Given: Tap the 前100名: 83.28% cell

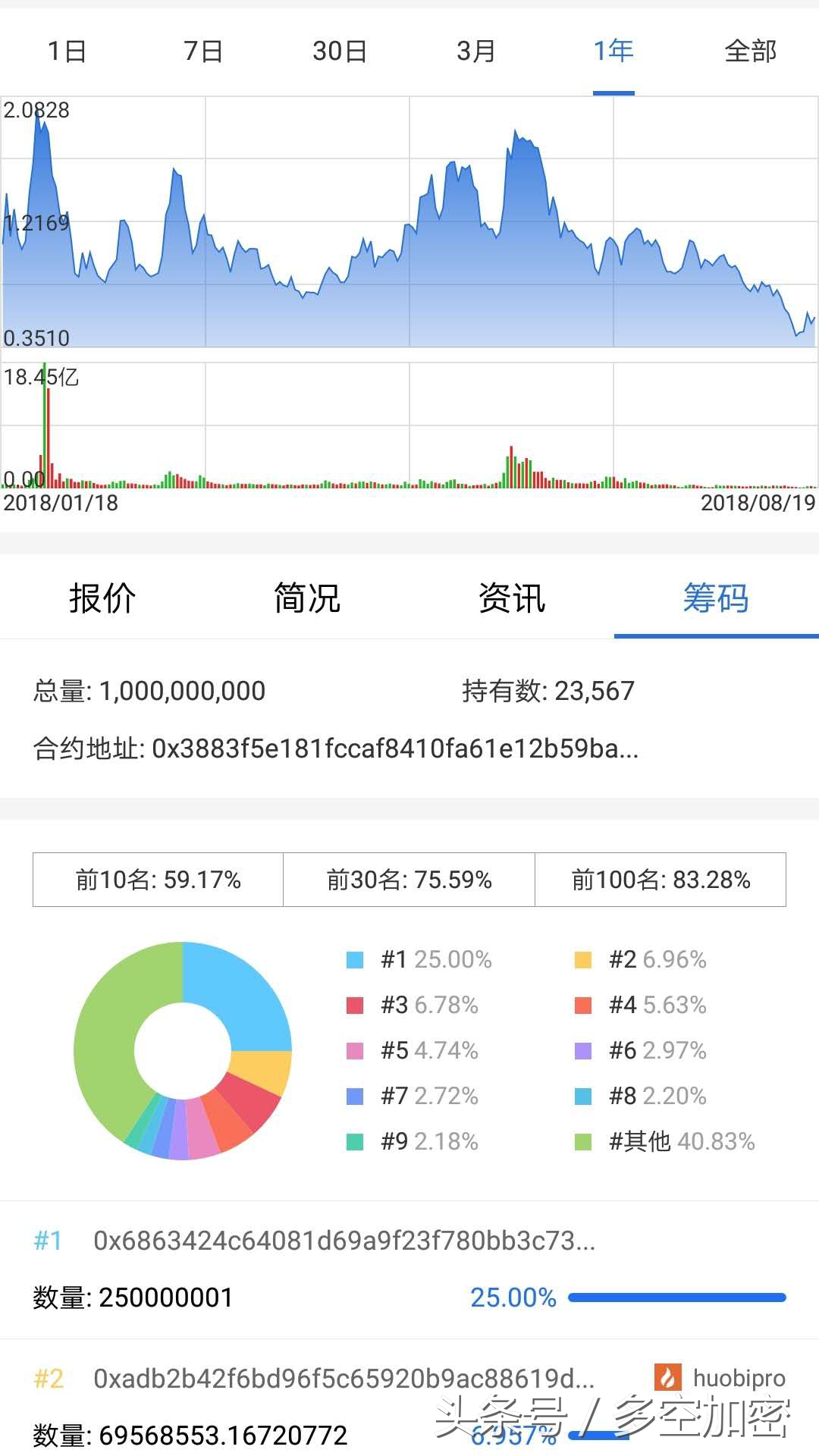Looking at the screenshot, I should 661,880.
